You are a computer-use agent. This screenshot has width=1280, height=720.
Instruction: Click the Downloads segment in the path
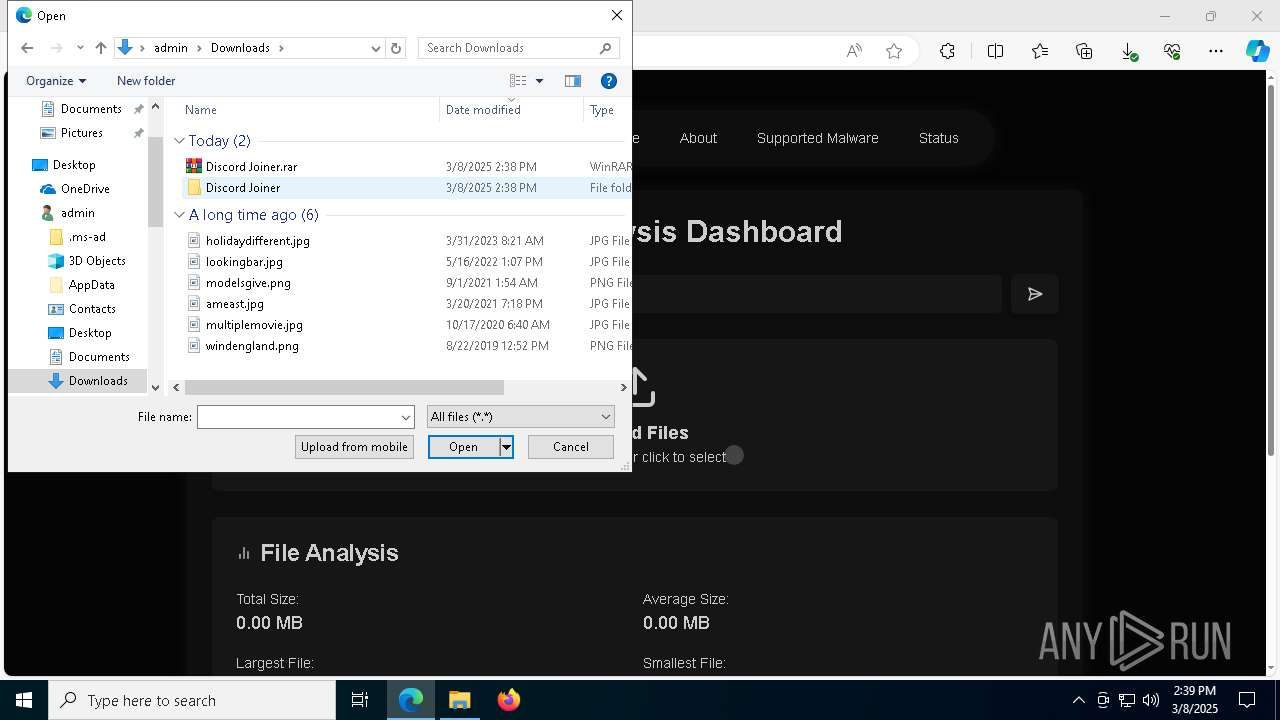click(x=240, y=48)
